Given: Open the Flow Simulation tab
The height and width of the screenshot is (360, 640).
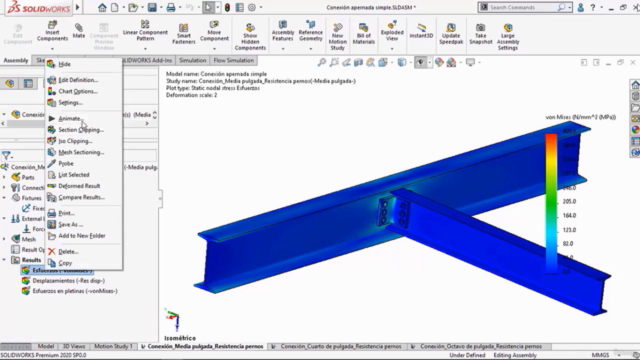Looking at the screenshot, I should [x=233, y=60].
